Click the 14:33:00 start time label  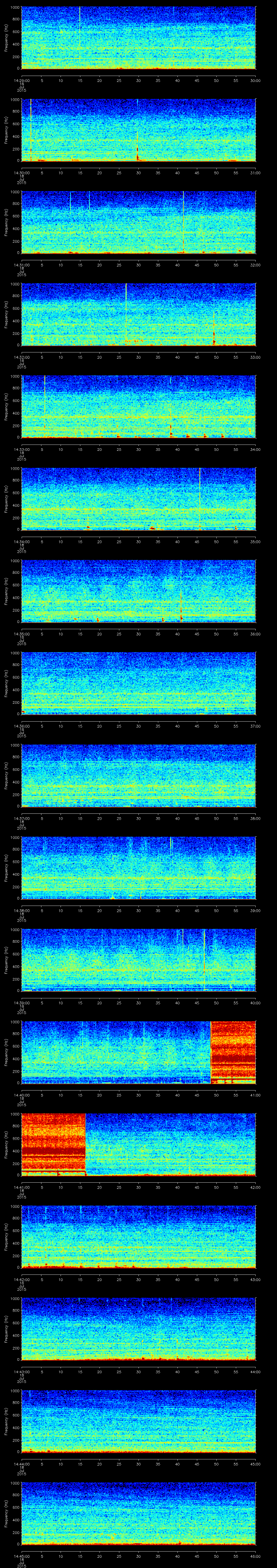pyautogui.click(x=21, y=449)
